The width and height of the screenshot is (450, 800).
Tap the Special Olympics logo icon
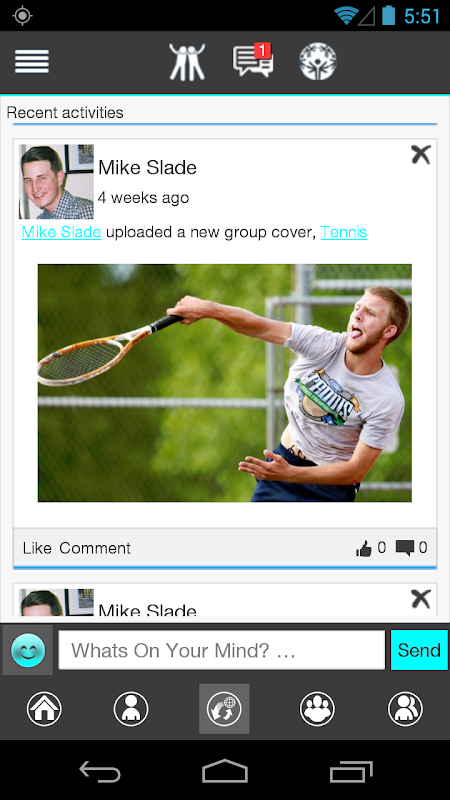[x=318, y=62]
